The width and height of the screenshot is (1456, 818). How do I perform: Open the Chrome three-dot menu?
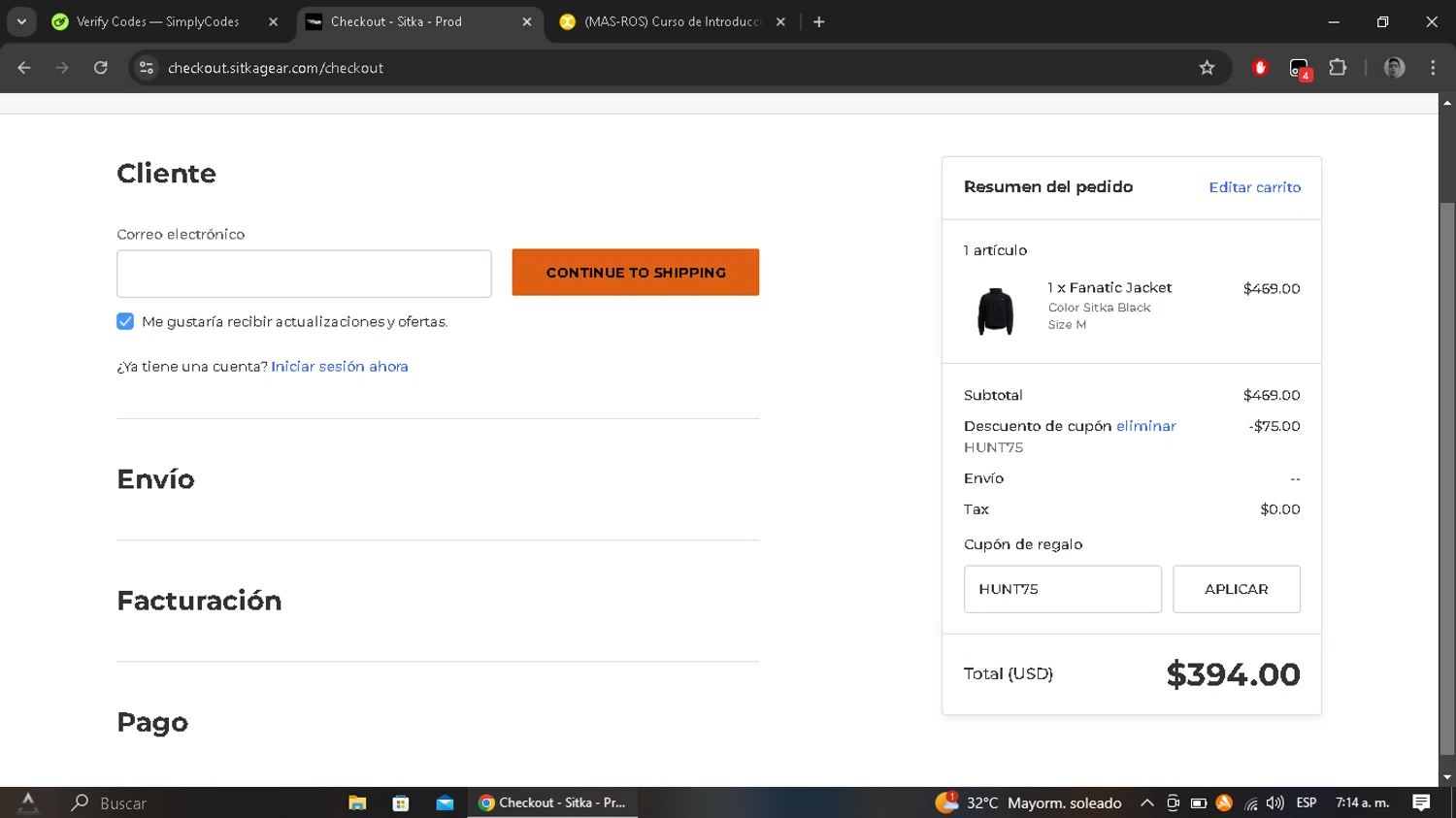pyautogui.click(x=1433, y=68)
